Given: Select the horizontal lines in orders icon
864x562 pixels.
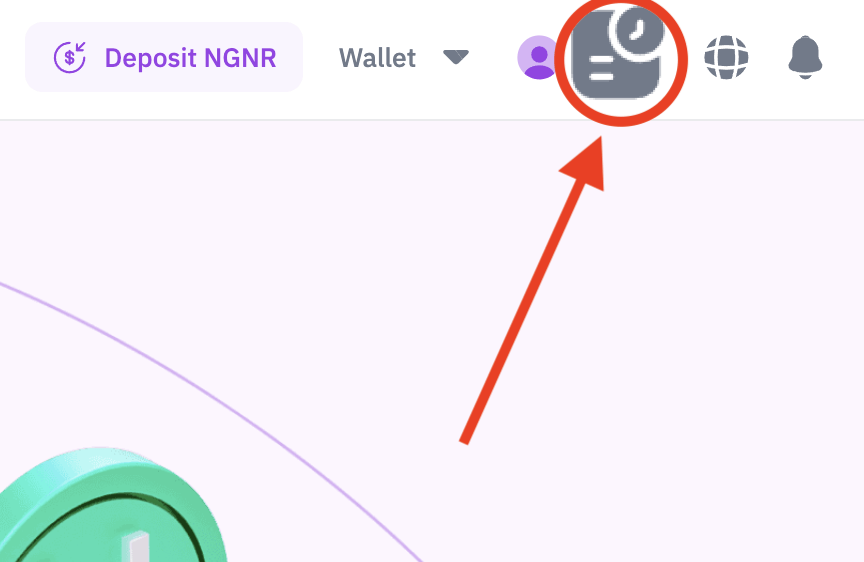Looking at the screenshot, I should click(x=601, y=67).
